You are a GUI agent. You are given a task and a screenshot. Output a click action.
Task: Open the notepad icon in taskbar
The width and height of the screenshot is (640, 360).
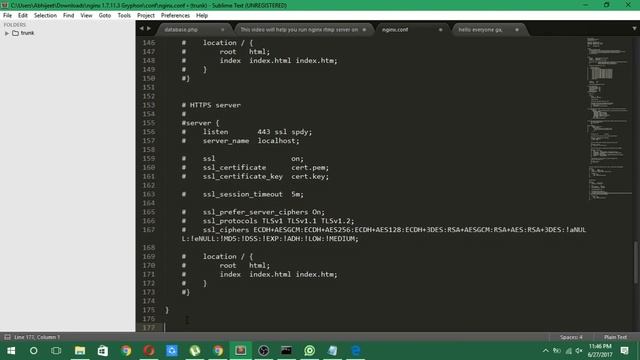[333, 351]
